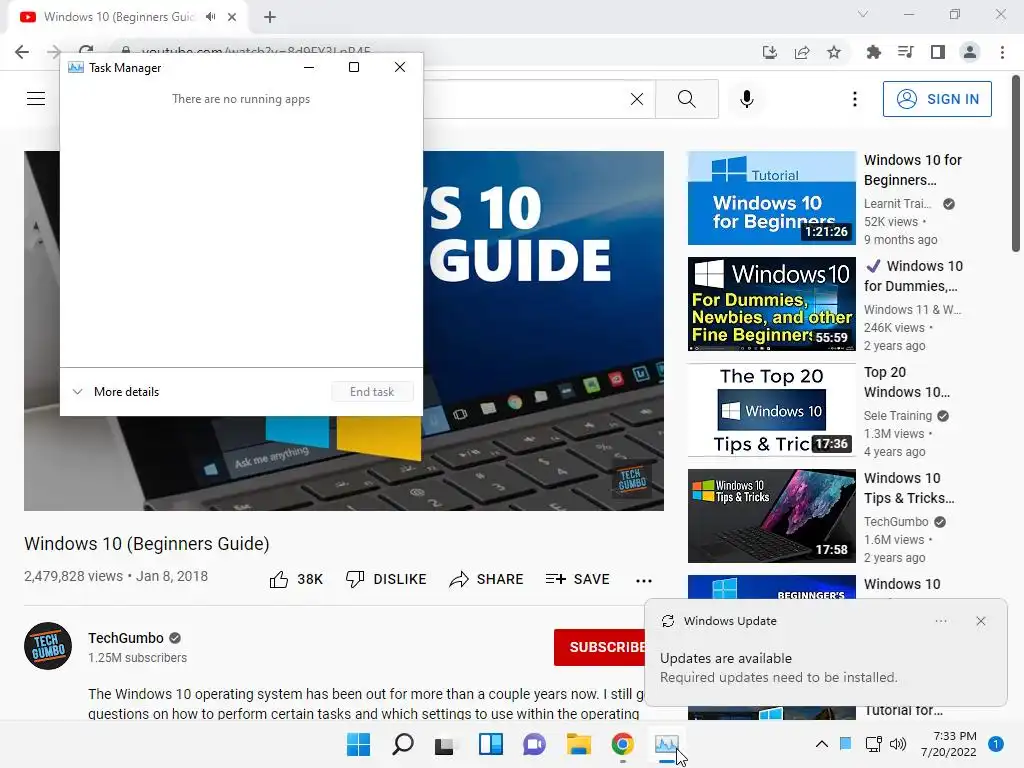The height and width of the screenshot is (768, 1024).
Task: Toggle Chrome side panel
Action: point(938,52)
